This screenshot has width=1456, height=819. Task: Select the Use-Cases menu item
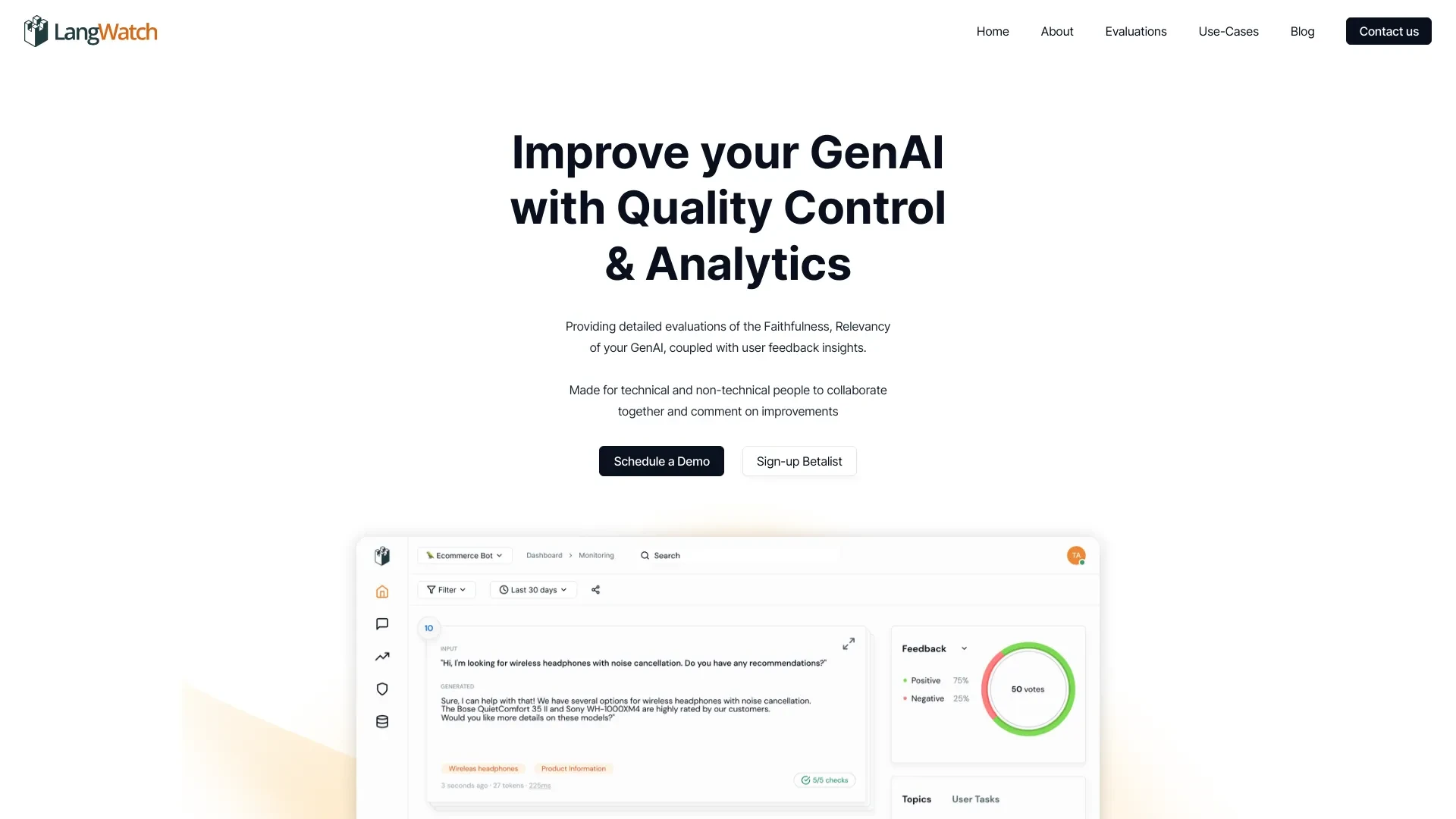point(1228,31)
